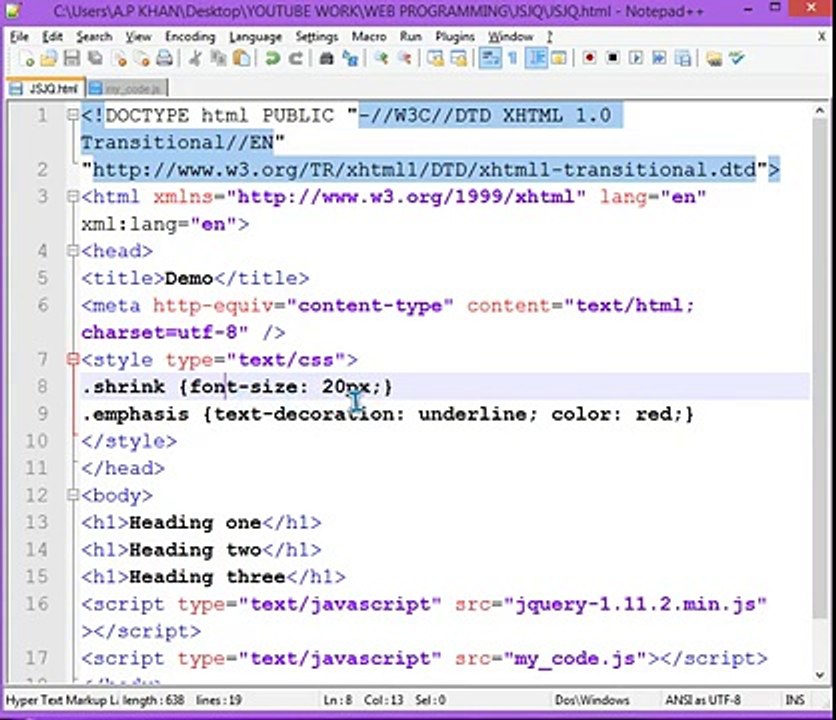Print the document with the printer icon

165,58
